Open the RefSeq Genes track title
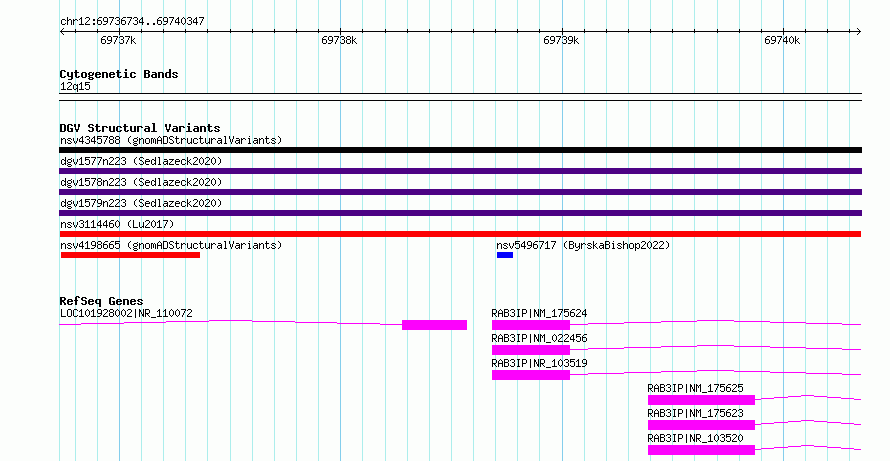The image size is (890, 461). (101, 301)
